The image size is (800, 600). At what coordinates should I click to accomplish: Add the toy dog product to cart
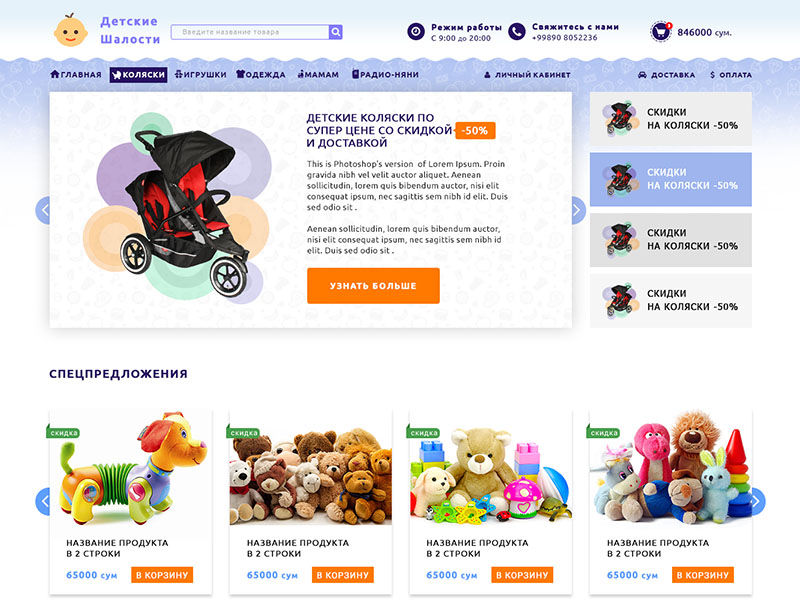pyautogui.click(x=162, y=575)
